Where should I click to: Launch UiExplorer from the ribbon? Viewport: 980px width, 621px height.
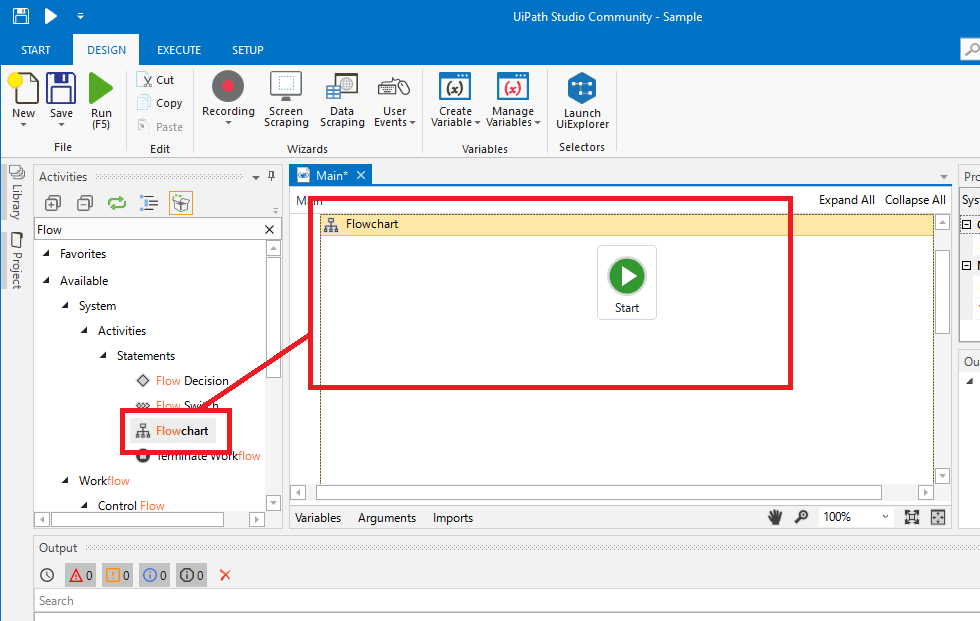click(582, 88)
